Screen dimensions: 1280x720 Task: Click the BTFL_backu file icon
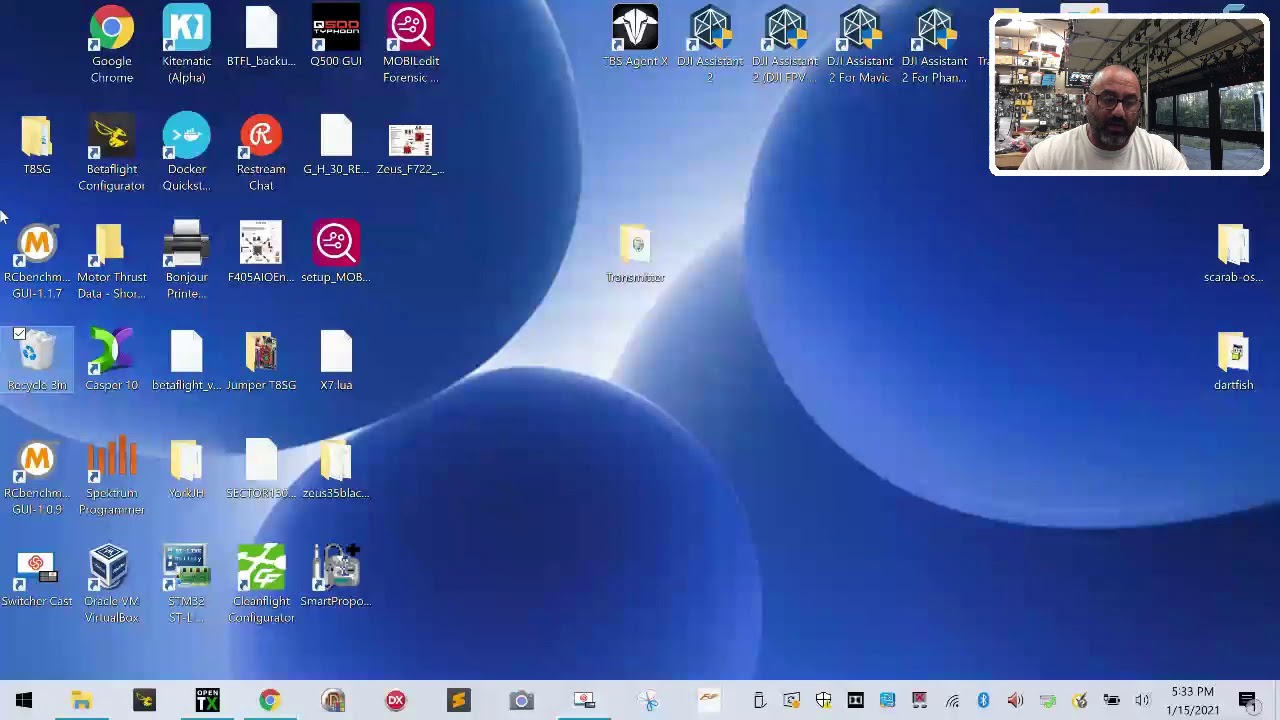pyautogui.click(x=261, y=38)
